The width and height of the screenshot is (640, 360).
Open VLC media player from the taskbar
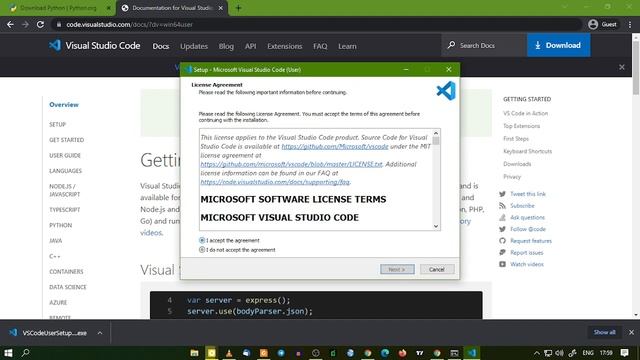pos(229,353)
